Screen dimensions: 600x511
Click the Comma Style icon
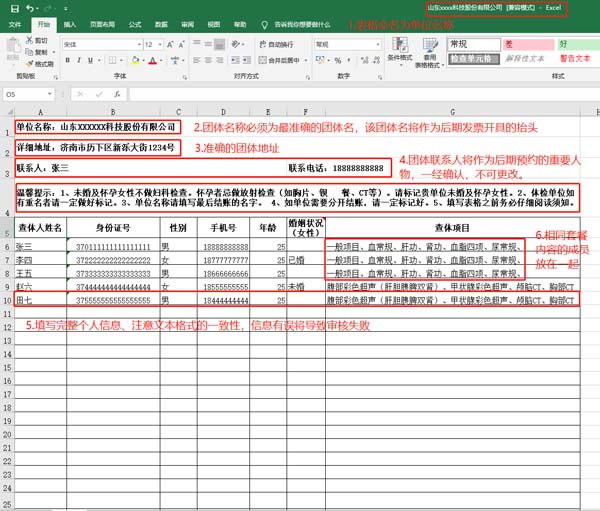pyautogui.click(x=349, y=60)
